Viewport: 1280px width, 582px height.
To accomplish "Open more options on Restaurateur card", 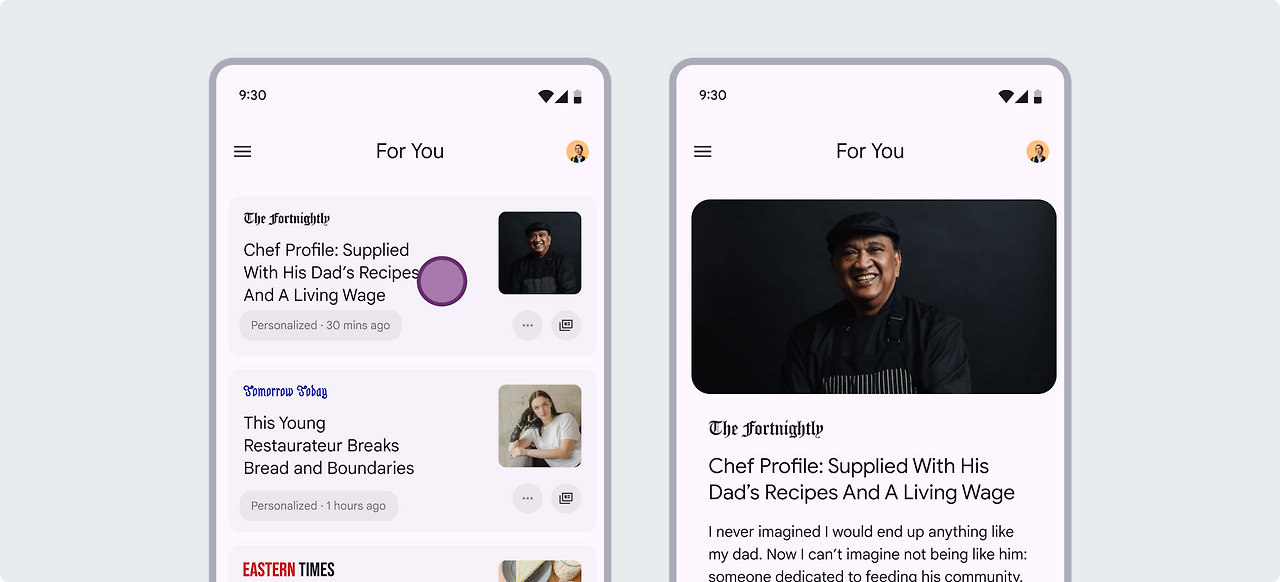I will tap(528, 498).
